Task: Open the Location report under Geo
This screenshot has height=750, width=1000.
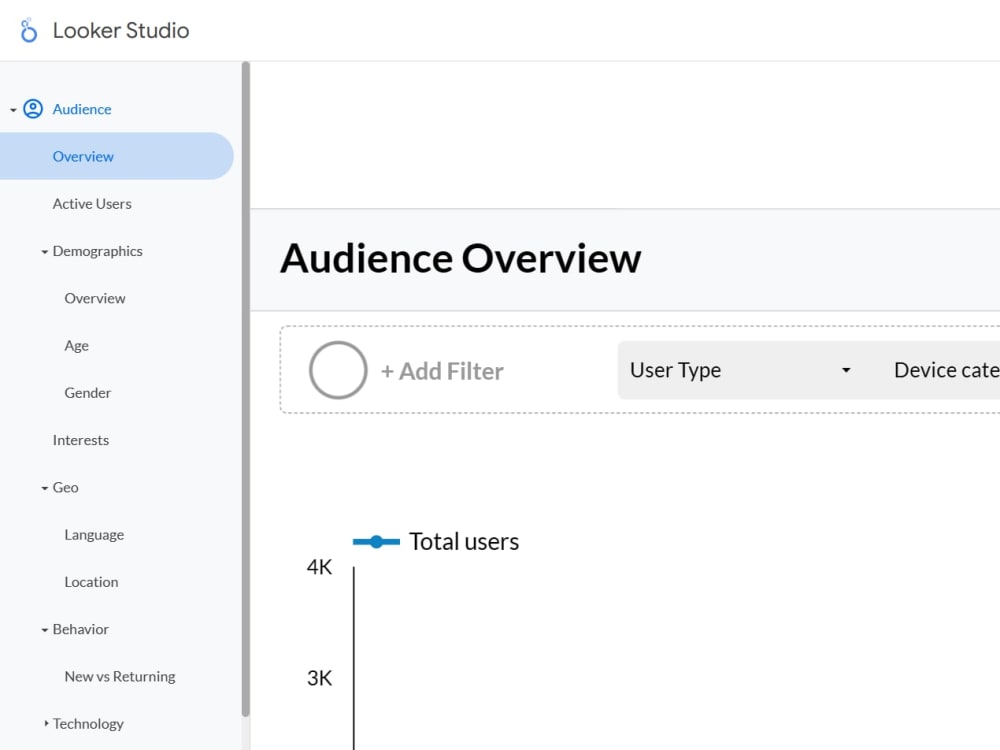Action: (x=91, y=581)
